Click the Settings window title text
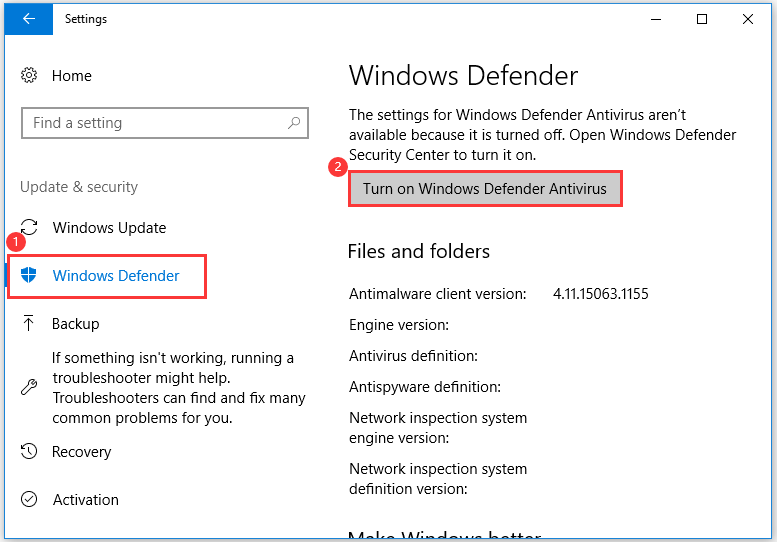Screen dimensions: 777x542 click(x=86, y=19)
